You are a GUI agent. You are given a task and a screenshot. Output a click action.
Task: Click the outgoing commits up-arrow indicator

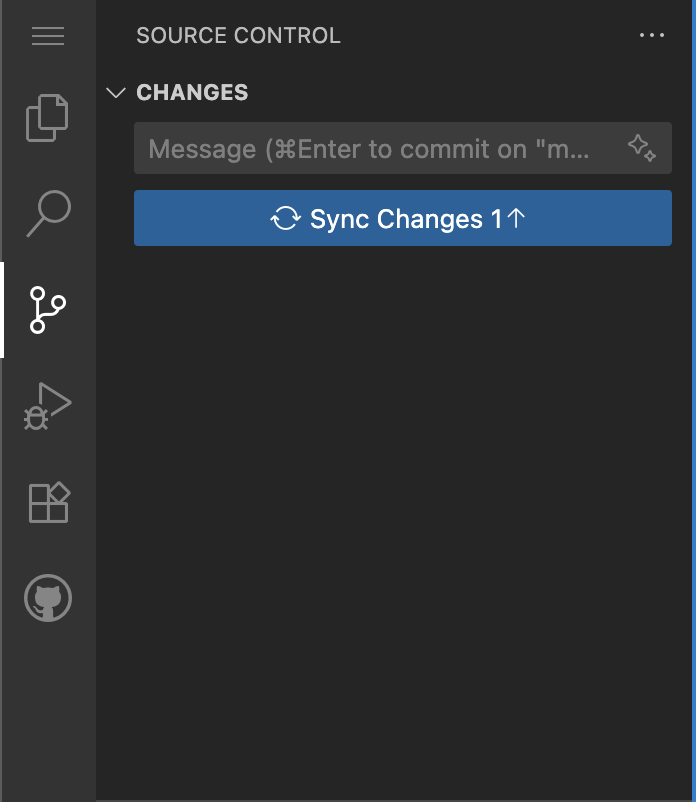click(517, 218)
